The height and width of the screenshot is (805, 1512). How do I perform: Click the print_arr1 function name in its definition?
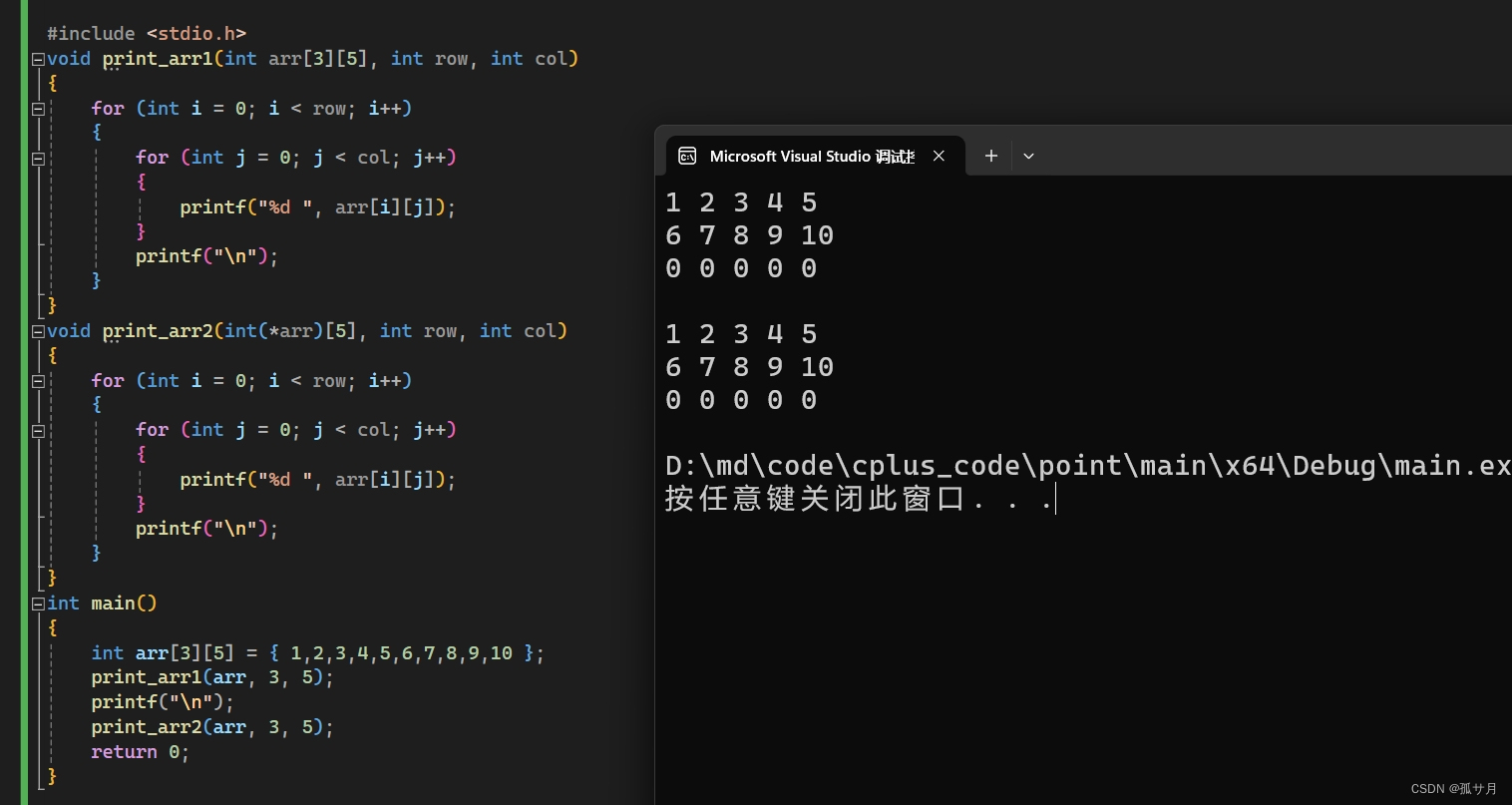click(158, 59)
